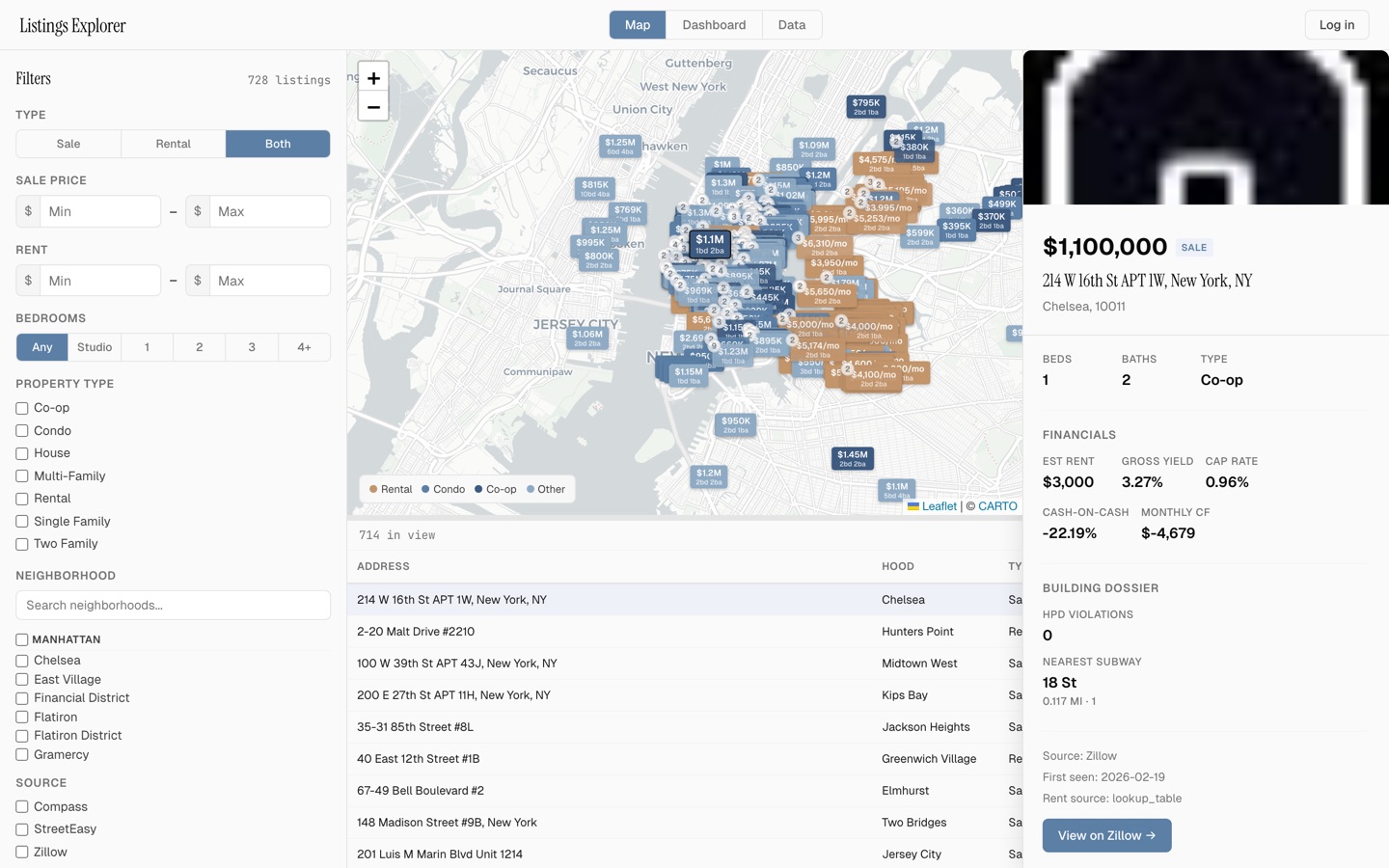Click the highlighted $1.1M tbd 2ba marker

pyautogui.click(x=709, y=244)
